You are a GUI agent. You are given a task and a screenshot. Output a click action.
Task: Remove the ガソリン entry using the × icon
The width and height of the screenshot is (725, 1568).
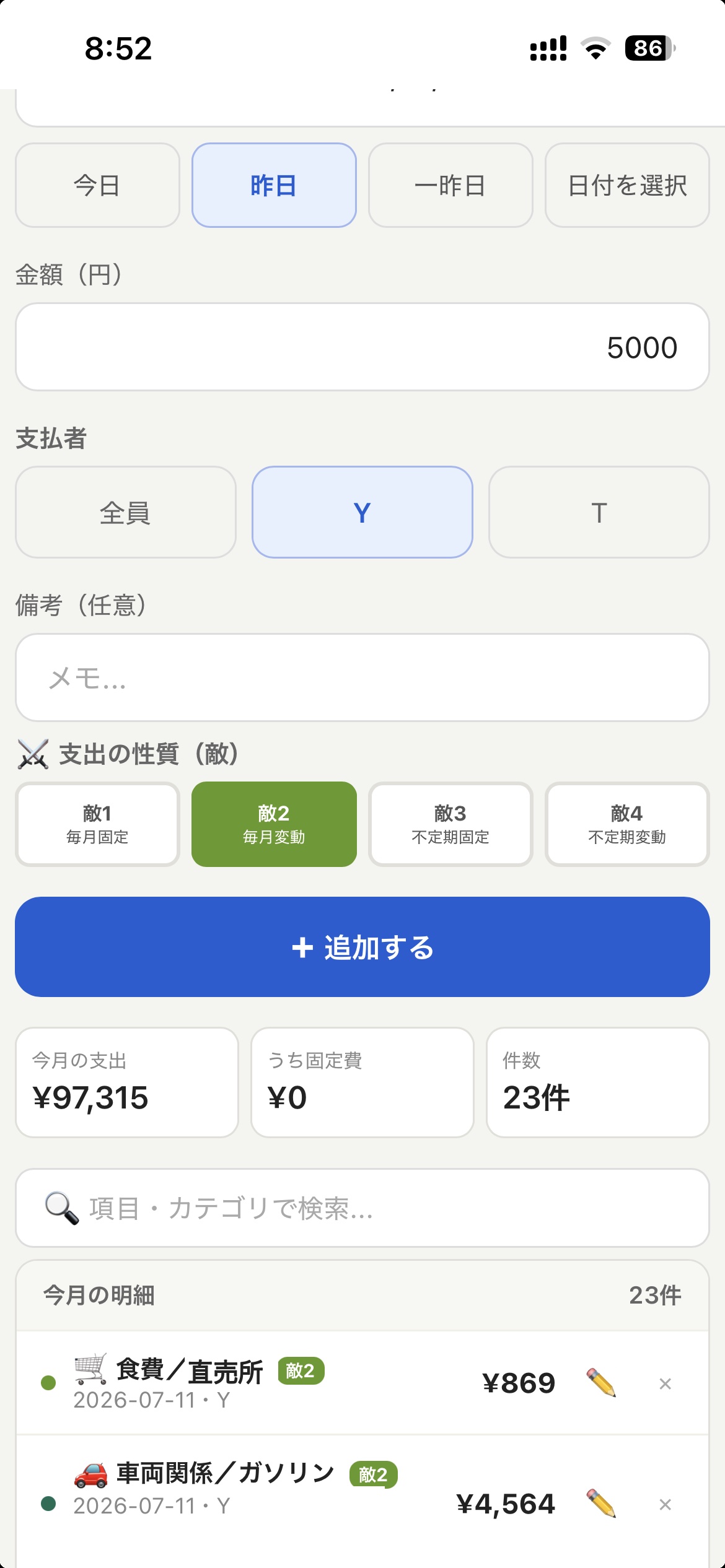click(x=666, y=1504)
